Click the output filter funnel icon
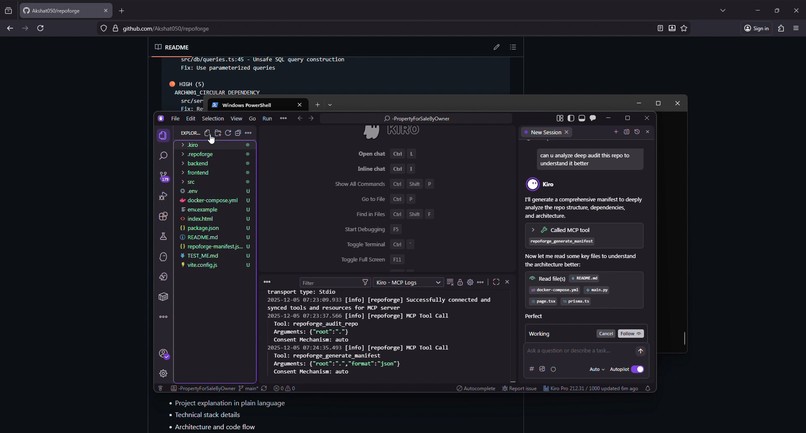Screen dimensions: 806x433 [x=365, y=282]
